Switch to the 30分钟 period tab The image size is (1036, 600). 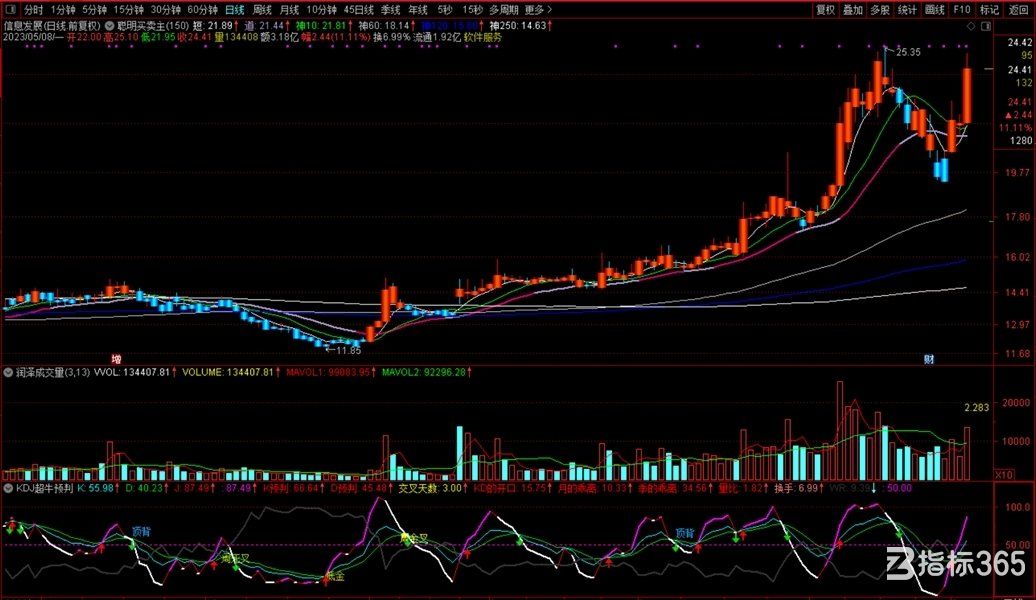tap(165, 10)
